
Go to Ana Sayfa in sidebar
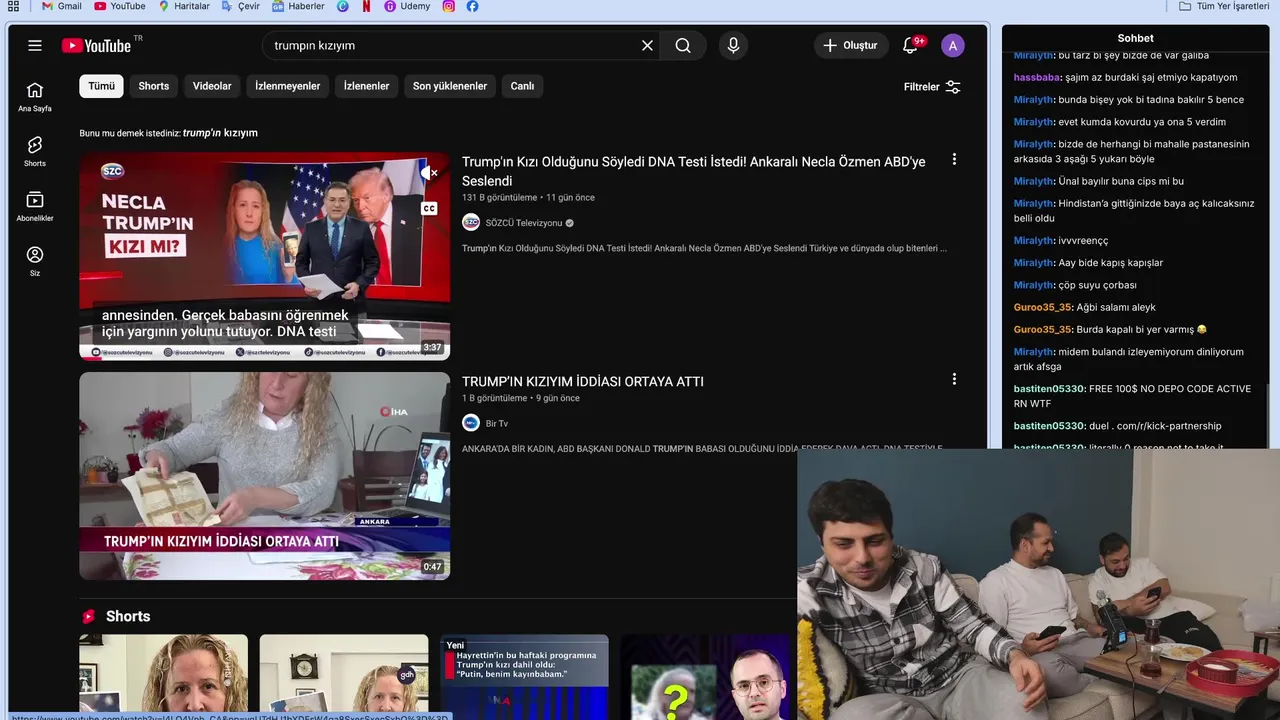tap(35, 96)
